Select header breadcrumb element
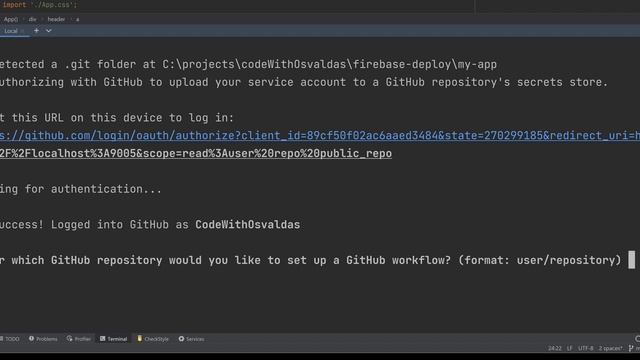Image resolution: width=640 pixels, height=360 pixels. click(56, 19)
